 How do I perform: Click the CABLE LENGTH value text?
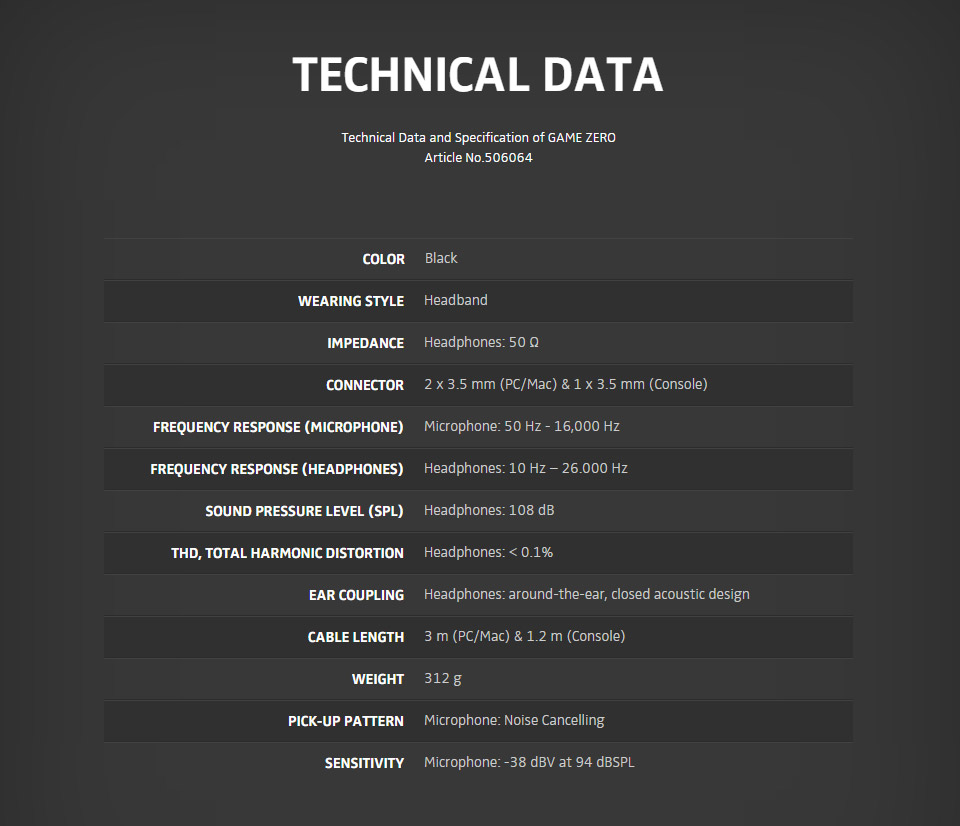[x=525, y=636]
